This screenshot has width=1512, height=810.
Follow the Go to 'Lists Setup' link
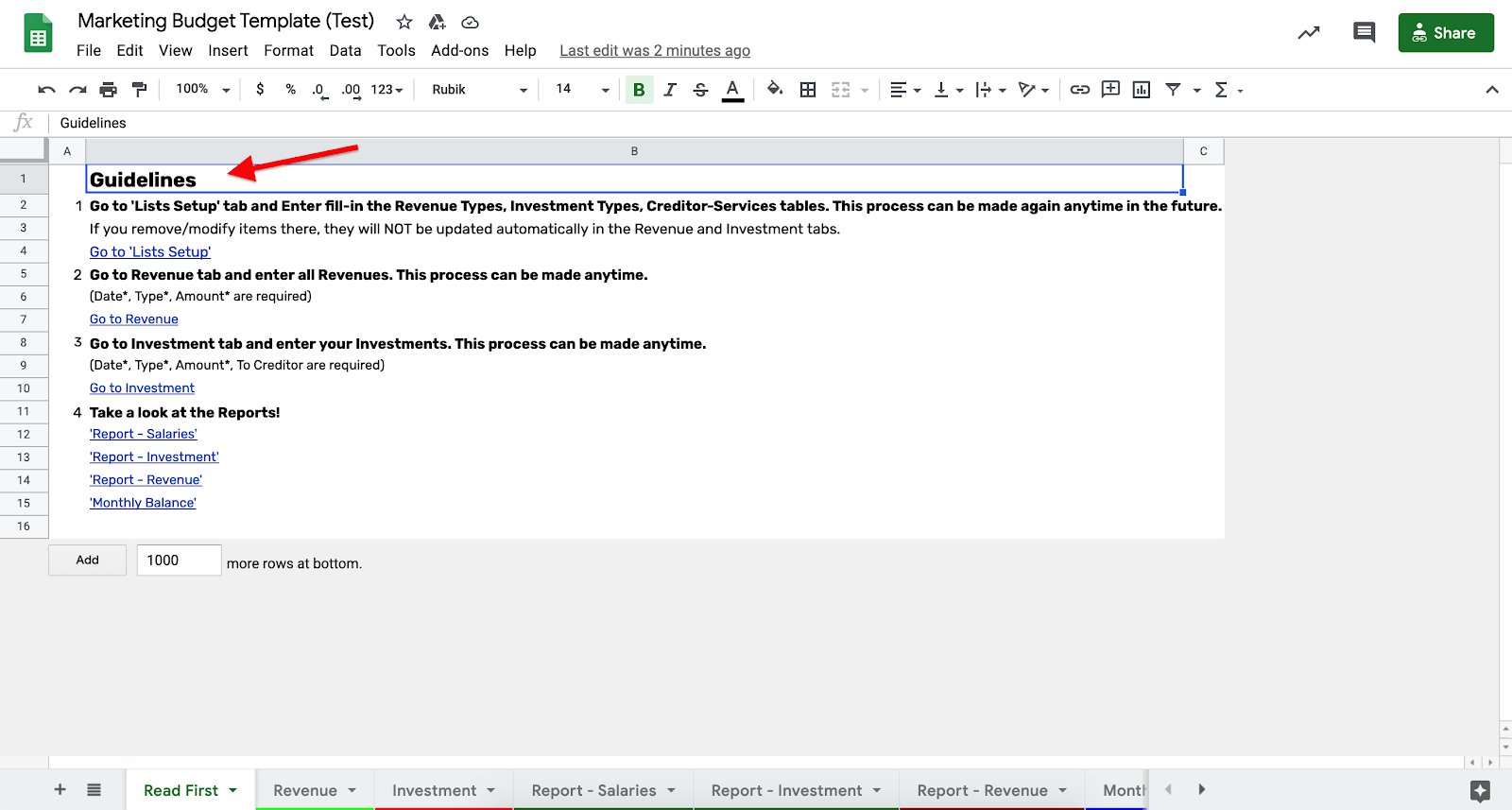(x=150, y=252)
